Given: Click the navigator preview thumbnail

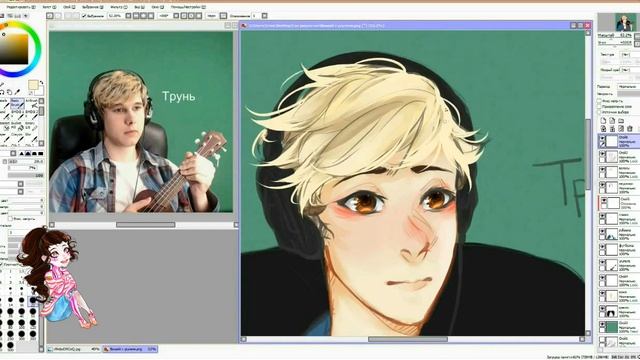Looking at the screenshot, I should coord(625,22).
